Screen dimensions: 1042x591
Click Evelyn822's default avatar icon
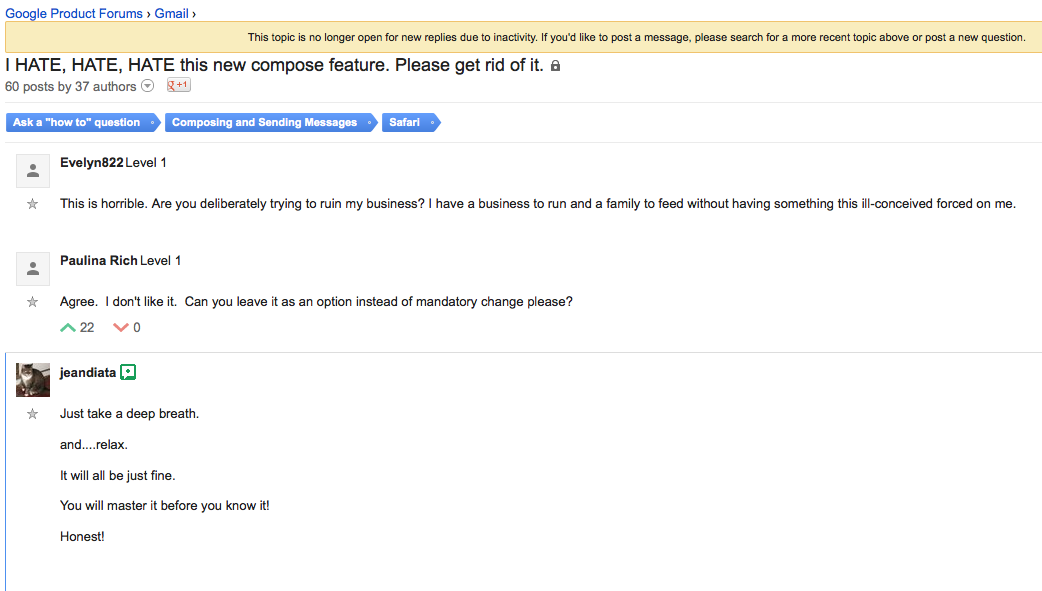tap(33, 171)
